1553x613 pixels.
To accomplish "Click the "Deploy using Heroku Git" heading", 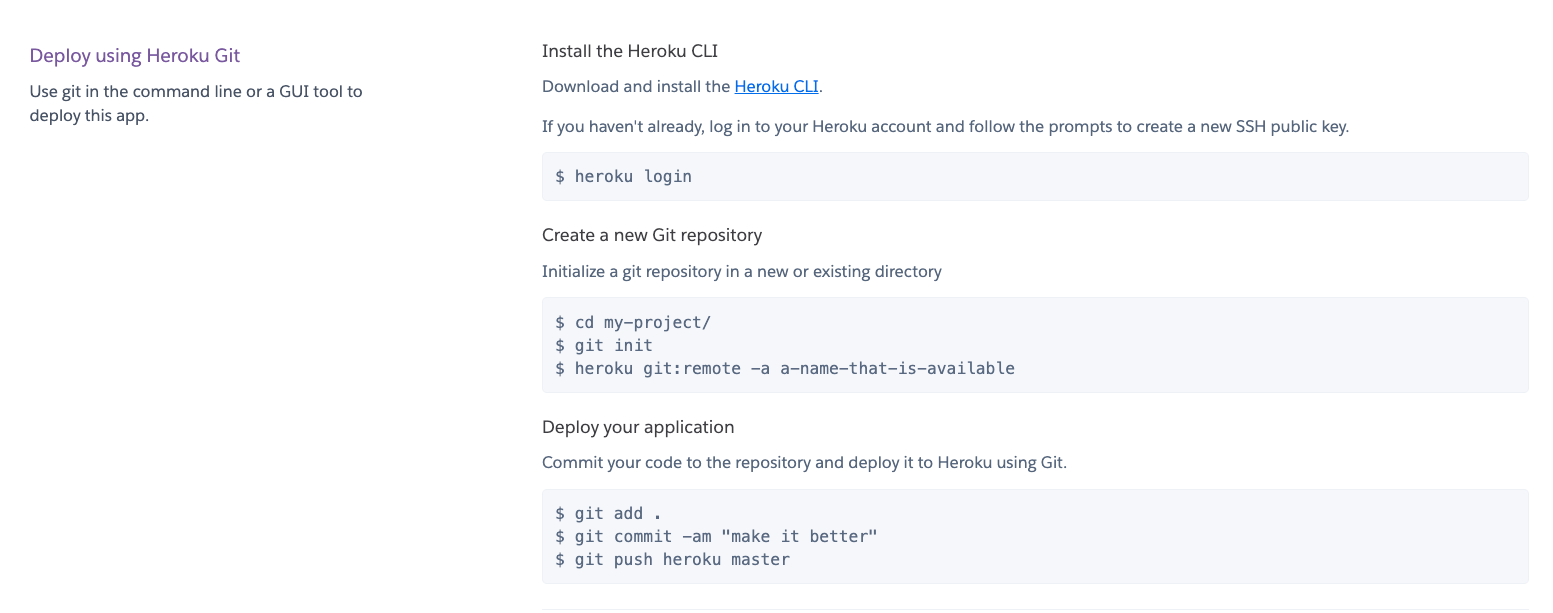I will (x=135, y=55).
